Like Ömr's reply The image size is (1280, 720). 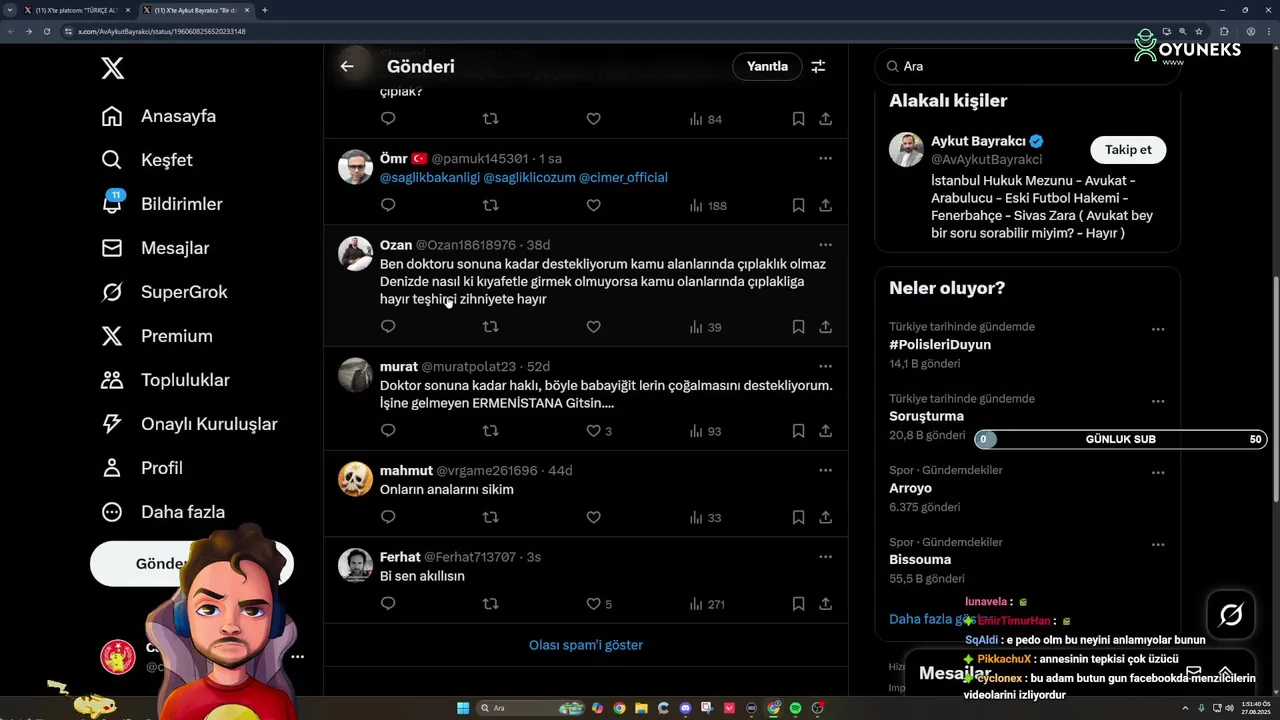[593, 205]
